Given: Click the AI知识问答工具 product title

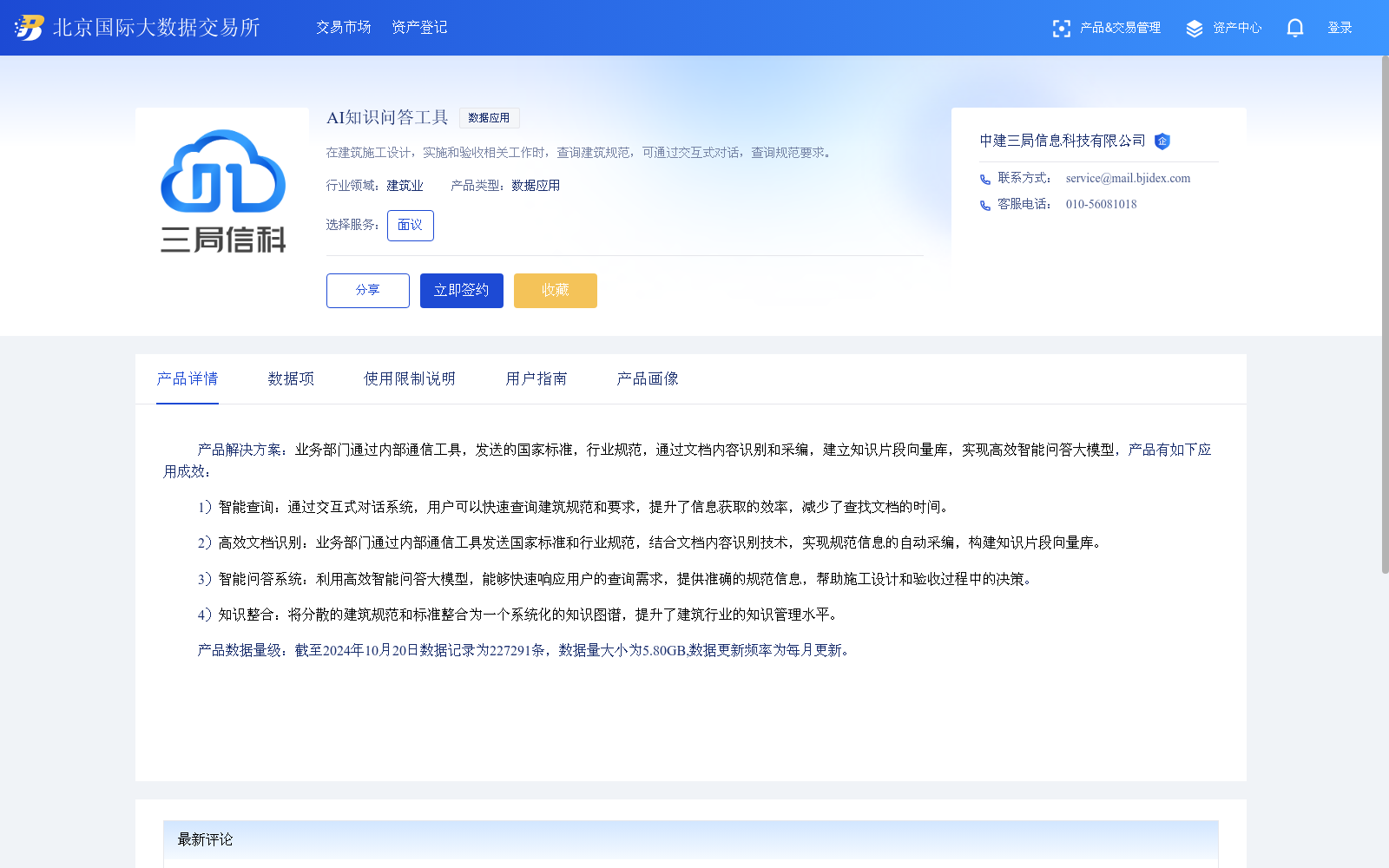Looking at the screenshot, I should (x=387, y=118).
